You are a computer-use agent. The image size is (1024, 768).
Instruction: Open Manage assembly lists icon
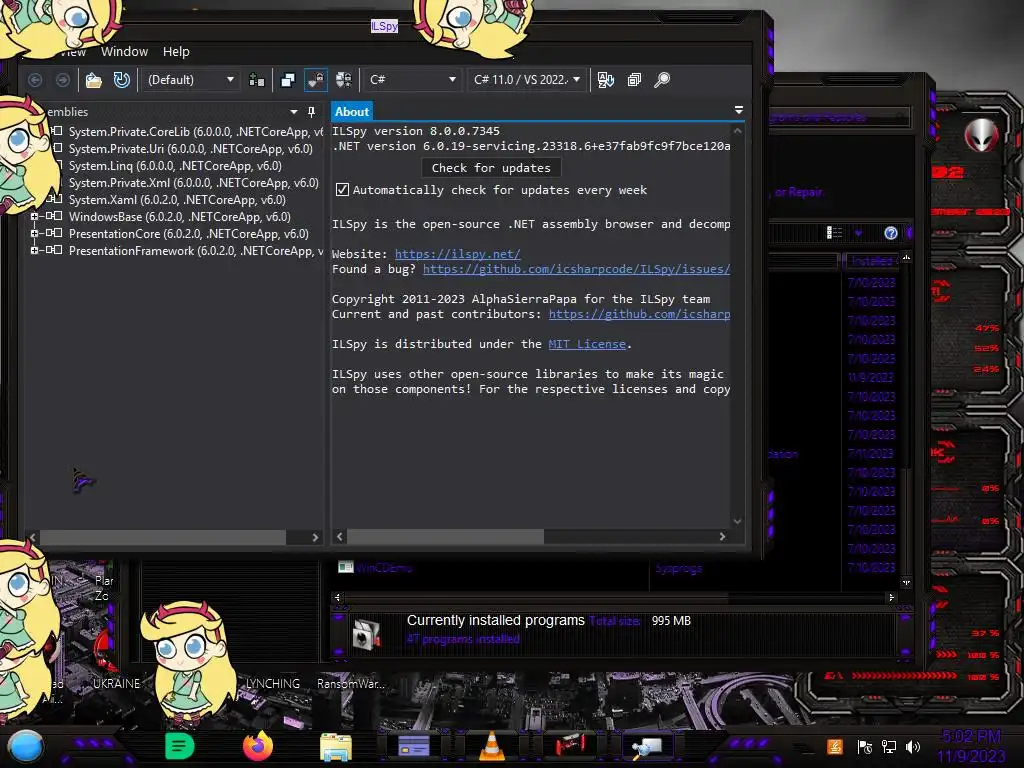(257, 80)
